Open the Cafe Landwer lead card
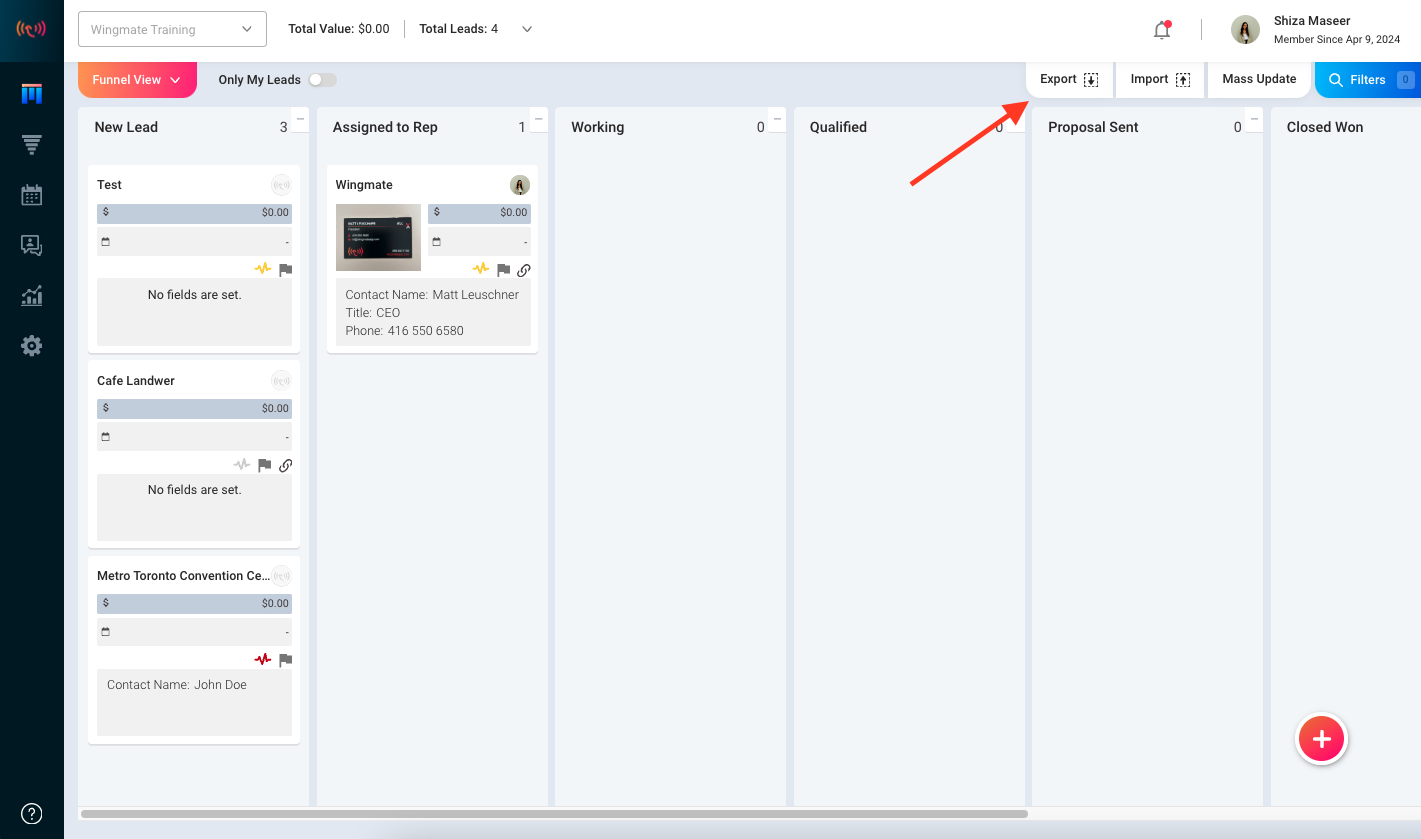1421x839 pixels. (136, 381)
